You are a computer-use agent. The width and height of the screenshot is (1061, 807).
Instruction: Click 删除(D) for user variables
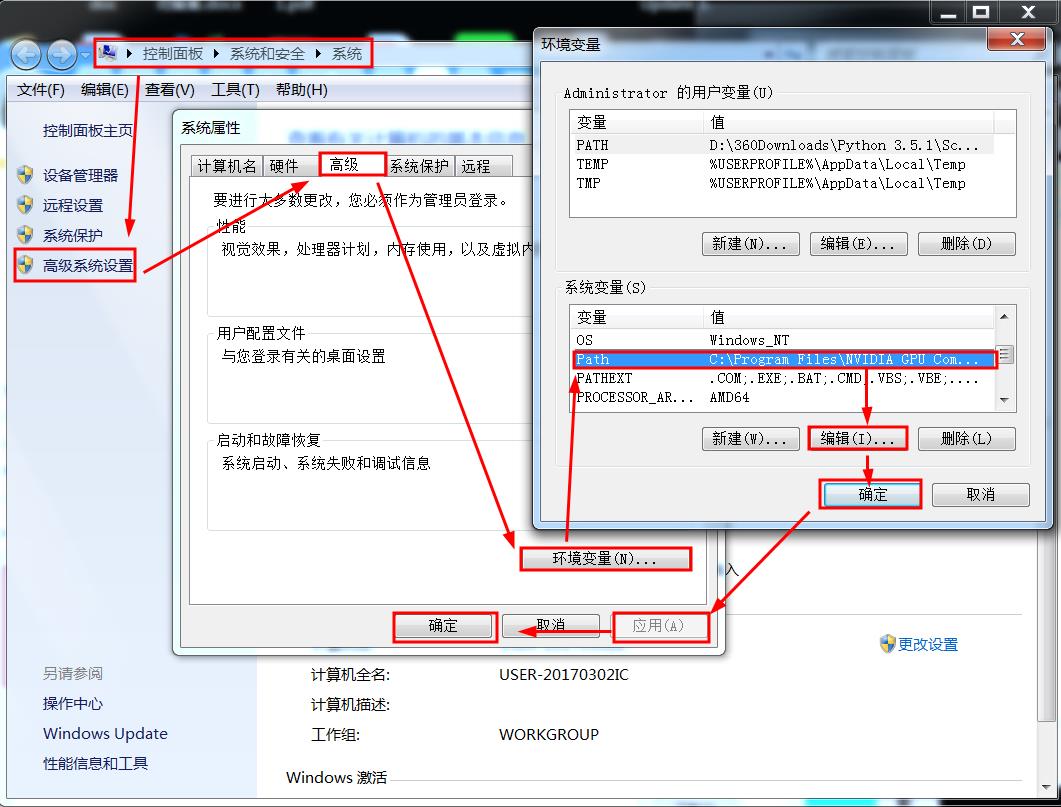point(966,244)
